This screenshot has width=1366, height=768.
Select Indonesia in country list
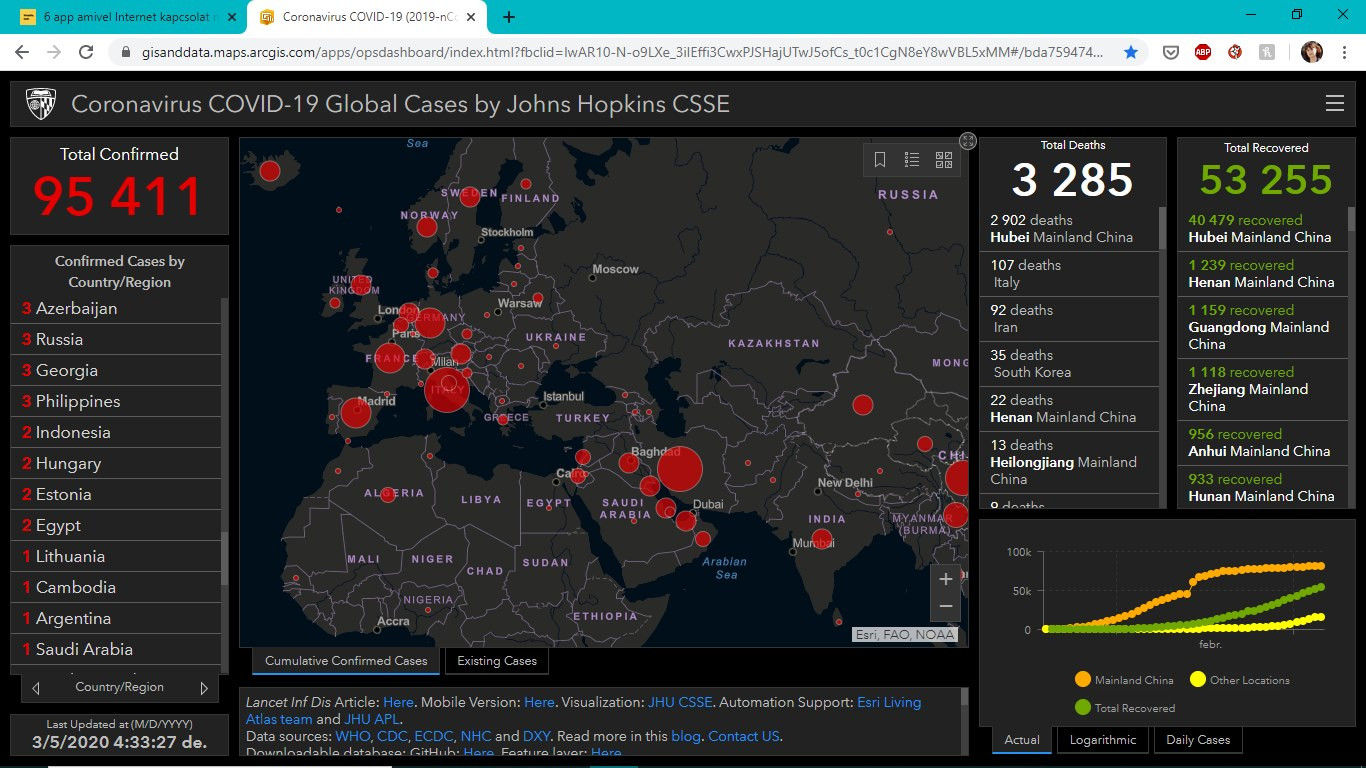pyautogui.click(x=116, y=432)
